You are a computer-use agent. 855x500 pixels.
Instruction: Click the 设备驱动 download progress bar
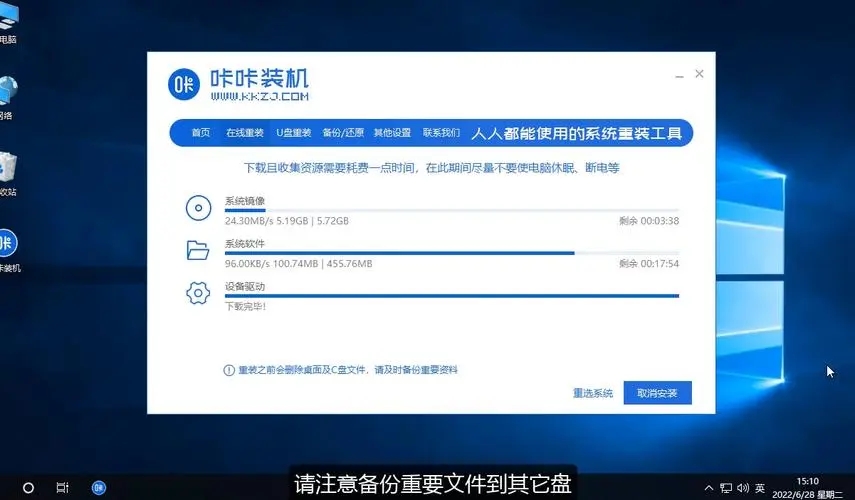[451, 296]
